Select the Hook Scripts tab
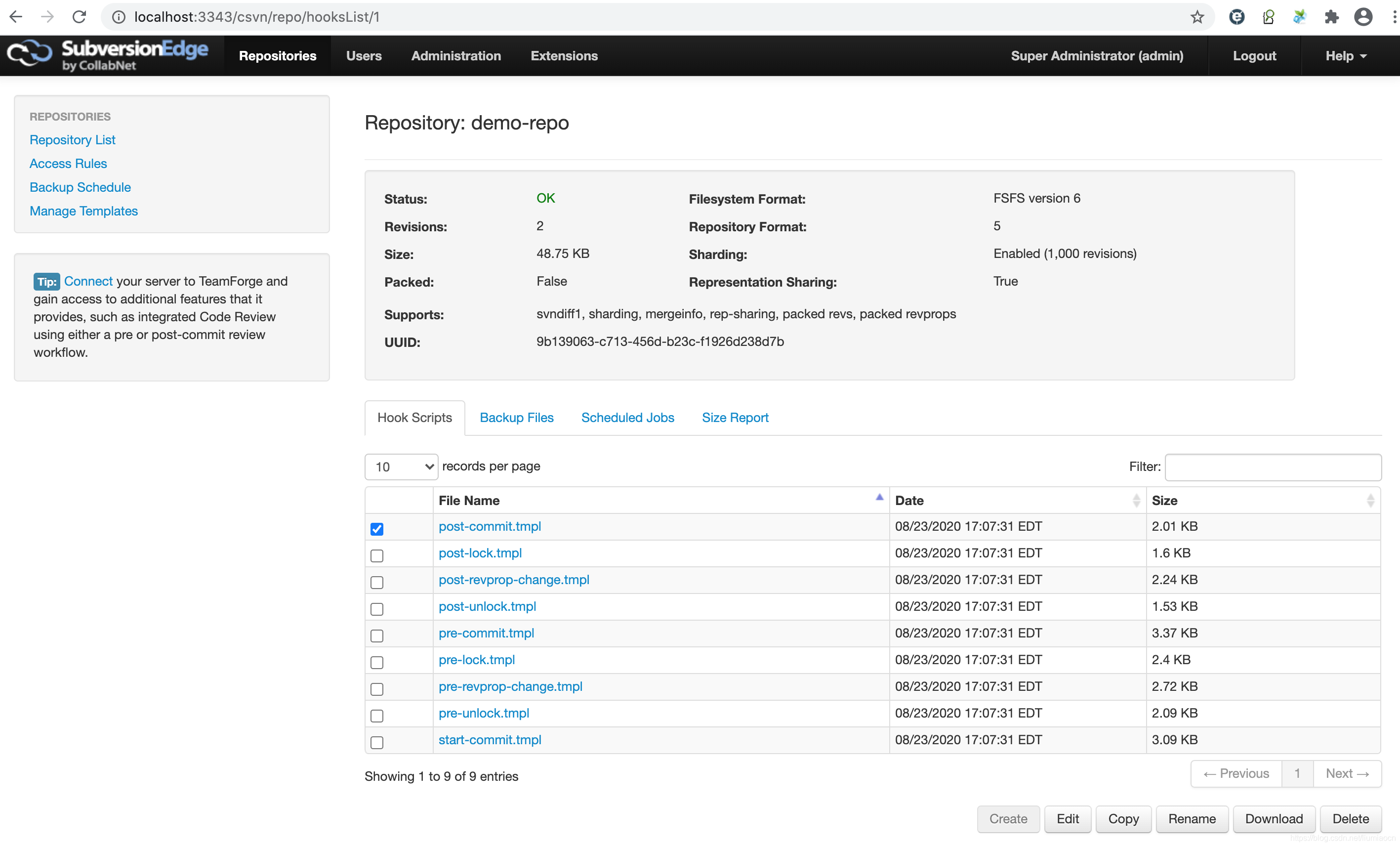Screen dimensions: 1400x847 pyautogui.click(x=415, y=417)
